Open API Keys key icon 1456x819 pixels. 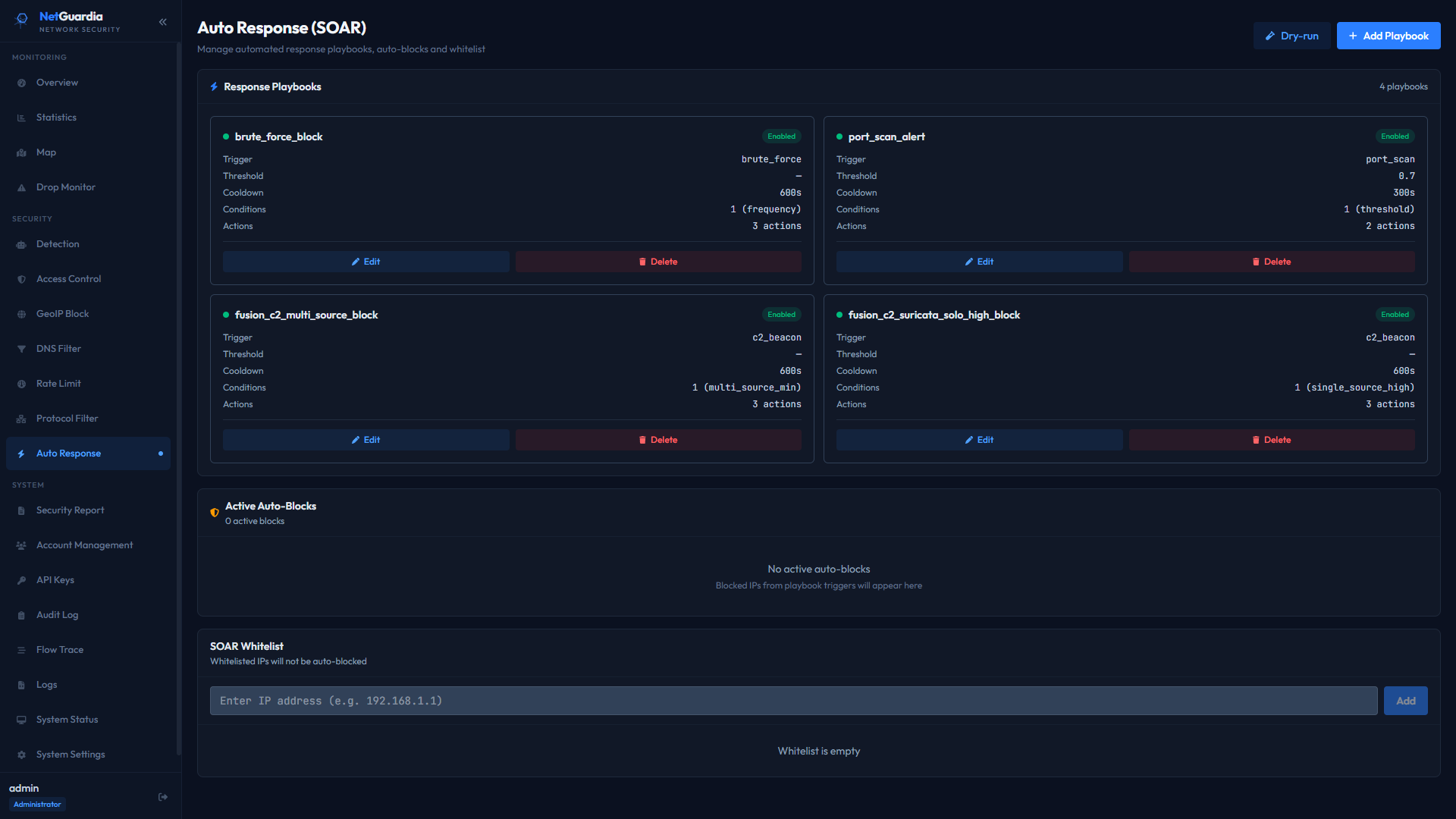click(x=21, y=580)
